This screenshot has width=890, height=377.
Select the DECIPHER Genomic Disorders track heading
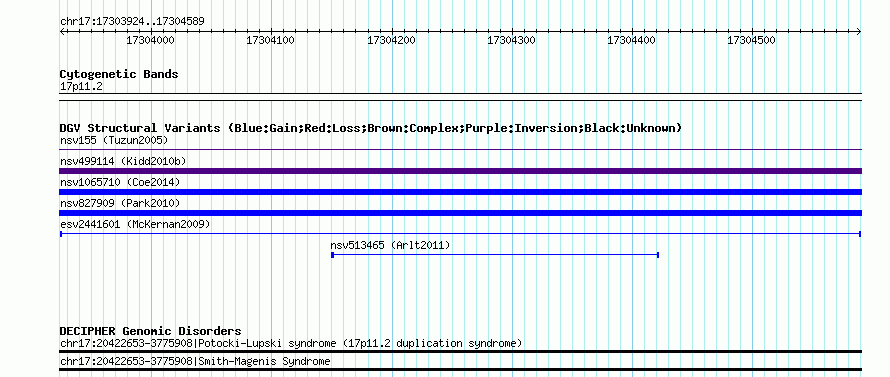(x=150, y=330)
